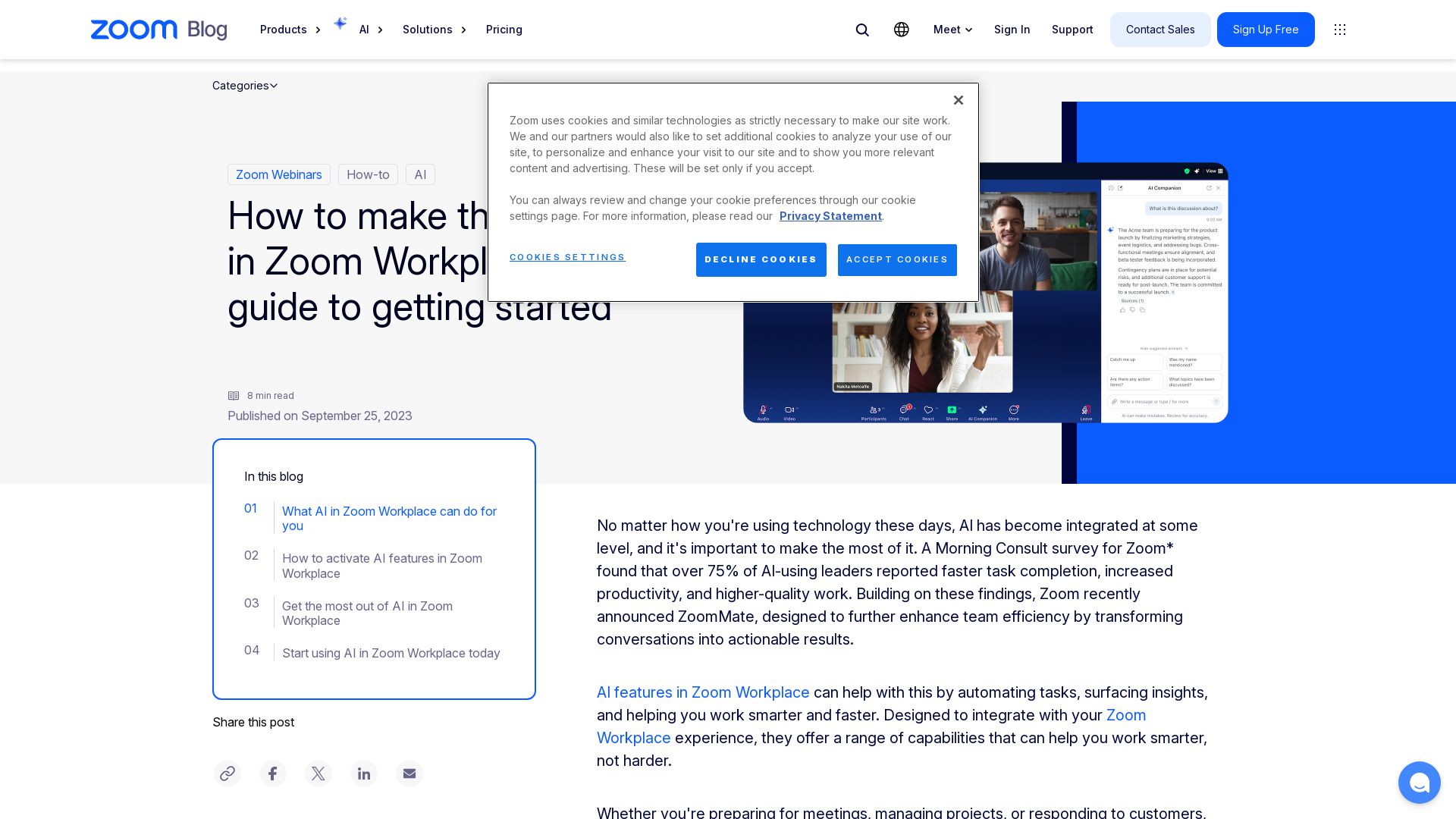Expand the Categories dropdown

(x=245, y=86)
